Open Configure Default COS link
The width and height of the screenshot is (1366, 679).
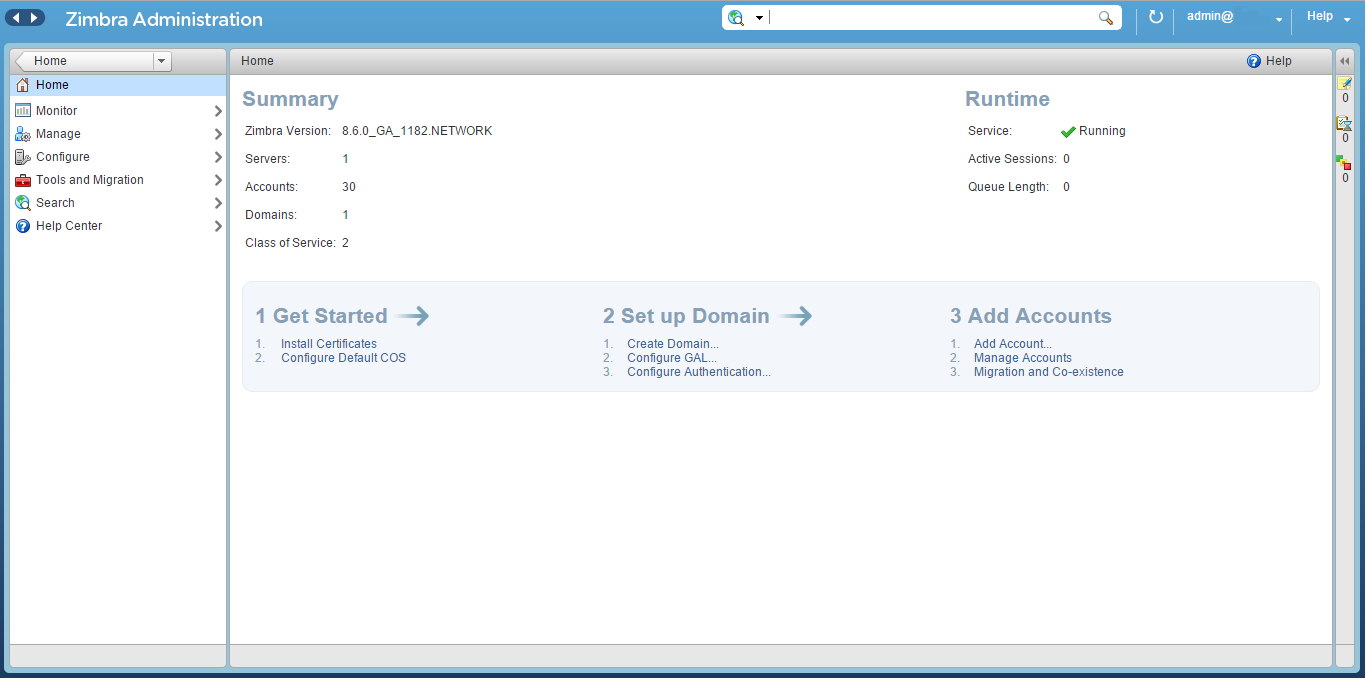(343, 358)
